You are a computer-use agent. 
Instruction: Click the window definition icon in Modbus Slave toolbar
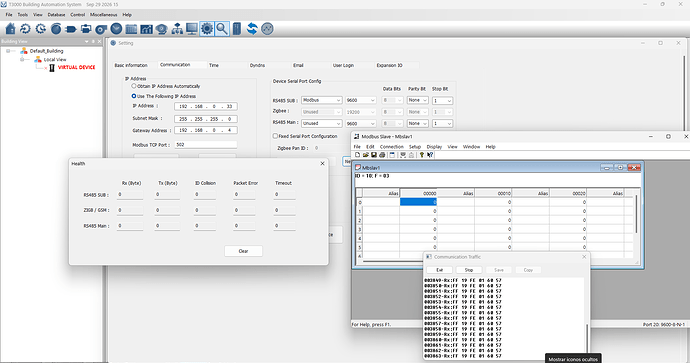[392, 155]
